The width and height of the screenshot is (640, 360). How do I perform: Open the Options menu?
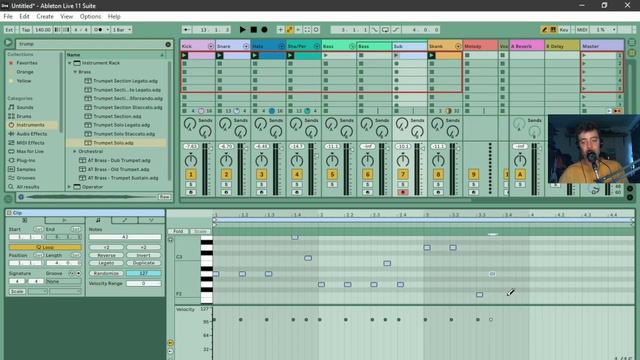(90, 16)
